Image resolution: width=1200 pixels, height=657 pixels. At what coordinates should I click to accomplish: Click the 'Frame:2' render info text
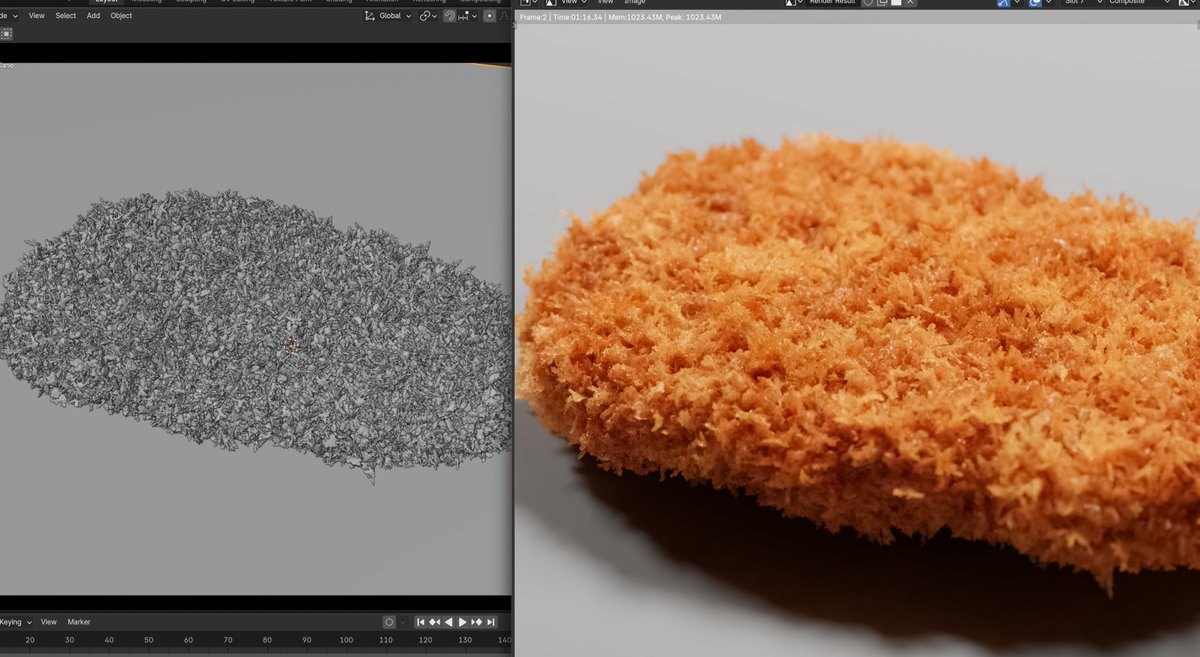533,18
